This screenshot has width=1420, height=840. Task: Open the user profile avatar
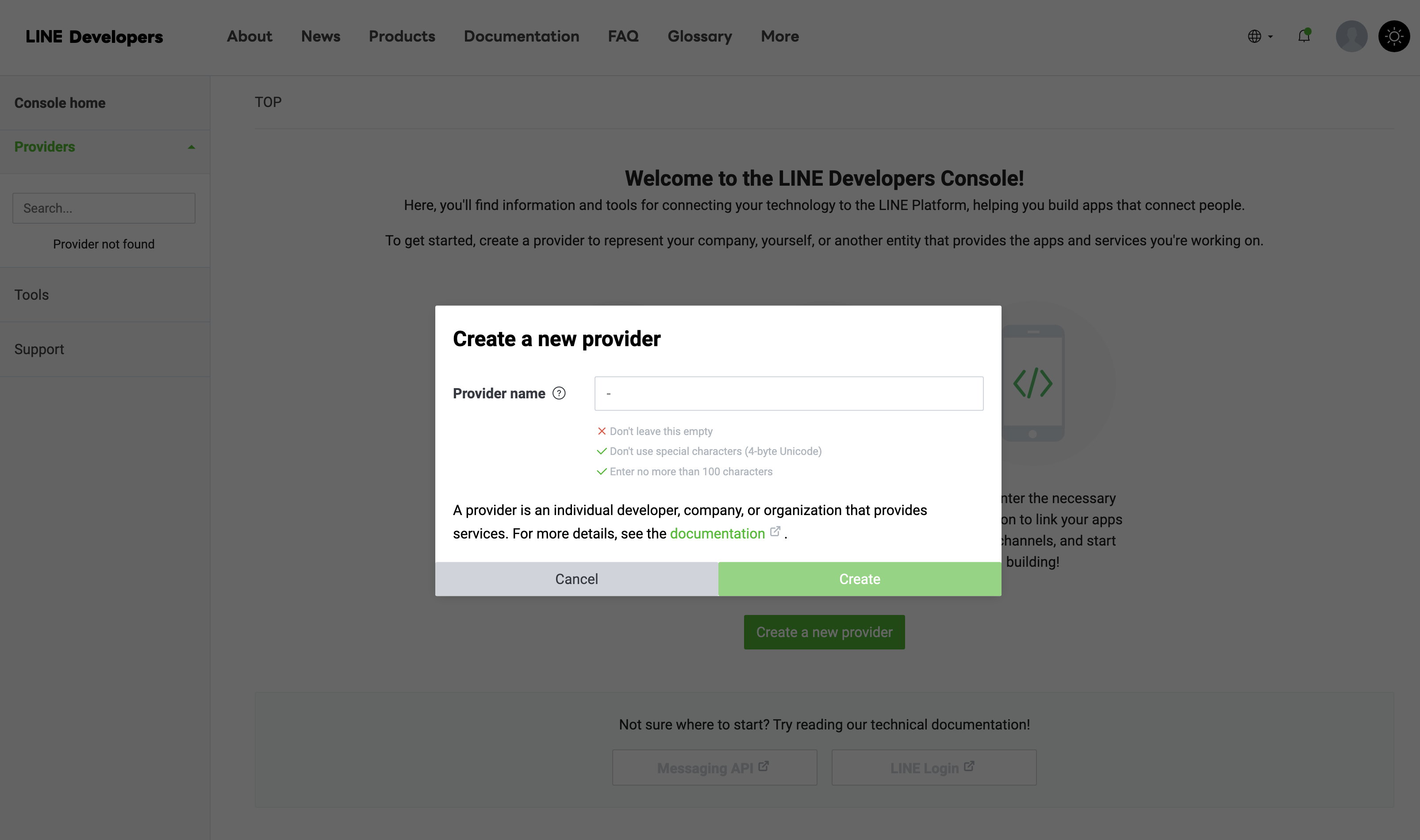coord(1351,36)
